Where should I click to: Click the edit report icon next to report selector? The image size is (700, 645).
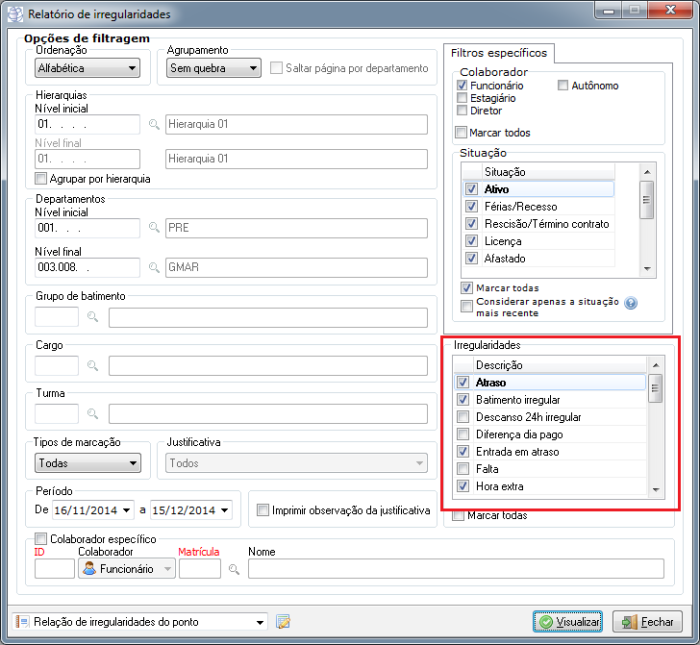tap(283, 622)
